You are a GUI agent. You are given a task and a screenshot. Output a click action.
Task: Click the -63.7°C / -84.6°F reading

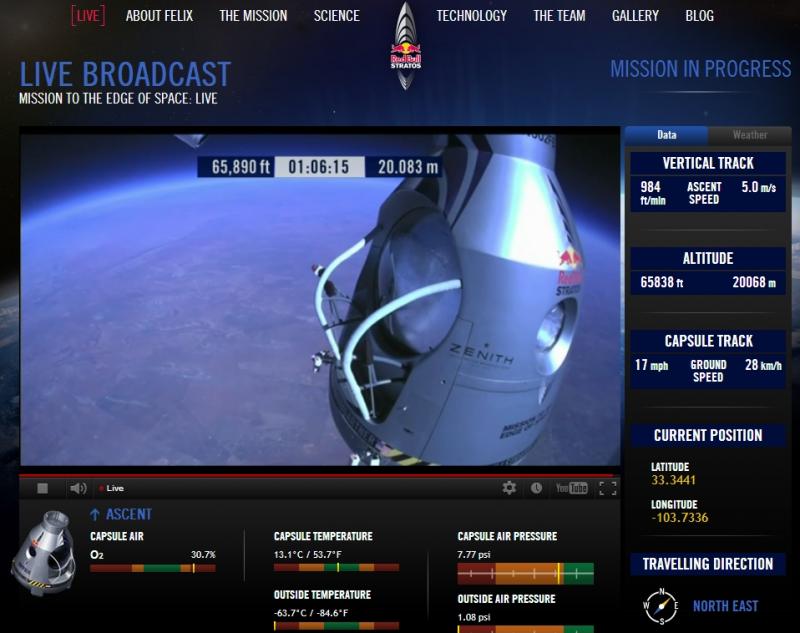pyautogui.click(x=311, y=613)
